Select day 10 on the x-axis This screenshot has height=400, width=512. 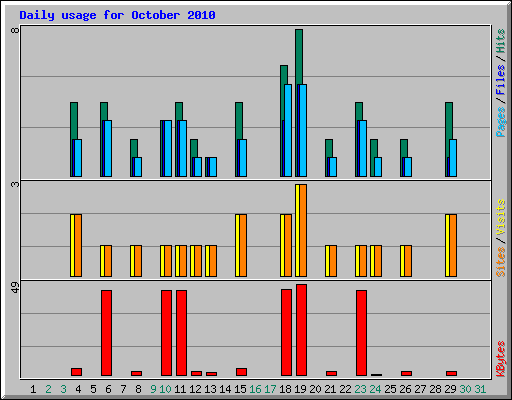pyautogui.click(x=165, y=389)
